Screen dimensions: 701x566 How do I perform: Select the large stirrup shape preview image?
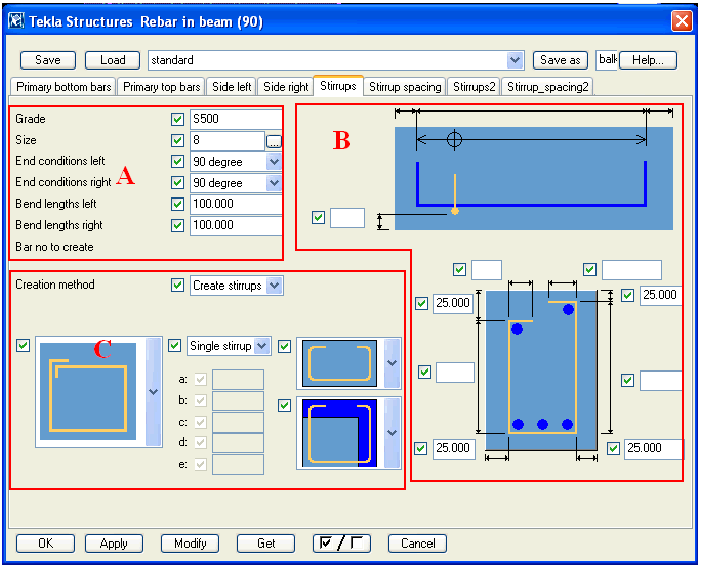90,391
